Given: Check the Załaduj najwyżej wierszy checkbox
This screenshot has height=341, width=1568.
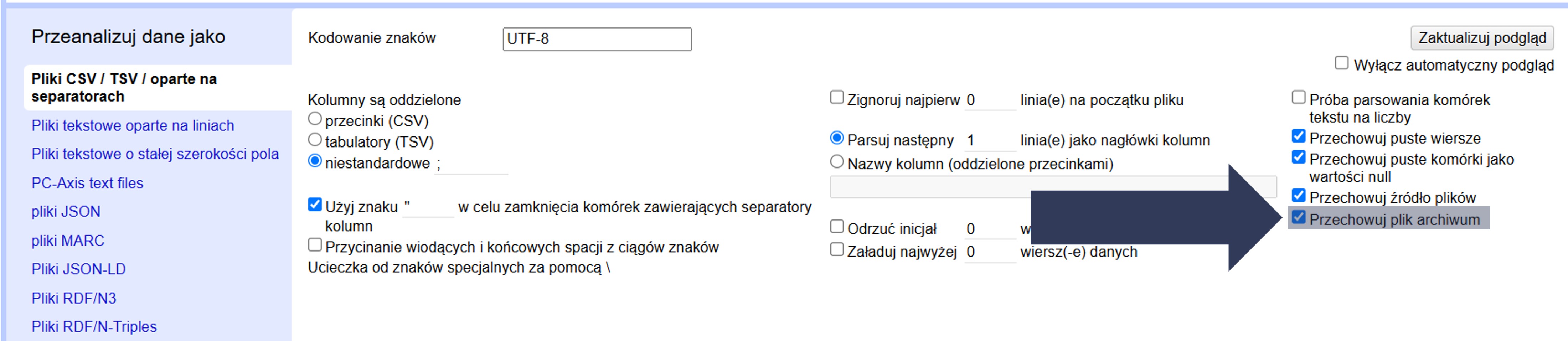Looking at the screenshot, I should click(x=837, y=250).
